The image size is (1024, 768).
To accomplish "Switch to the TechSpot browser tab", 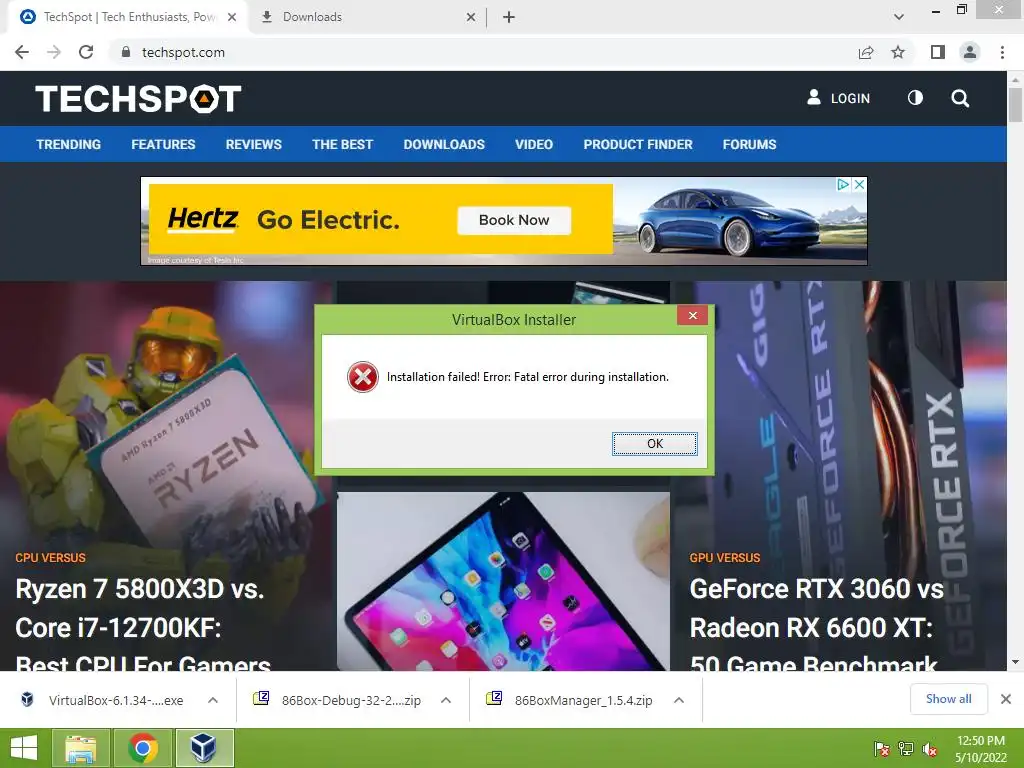I will [128, 17].
